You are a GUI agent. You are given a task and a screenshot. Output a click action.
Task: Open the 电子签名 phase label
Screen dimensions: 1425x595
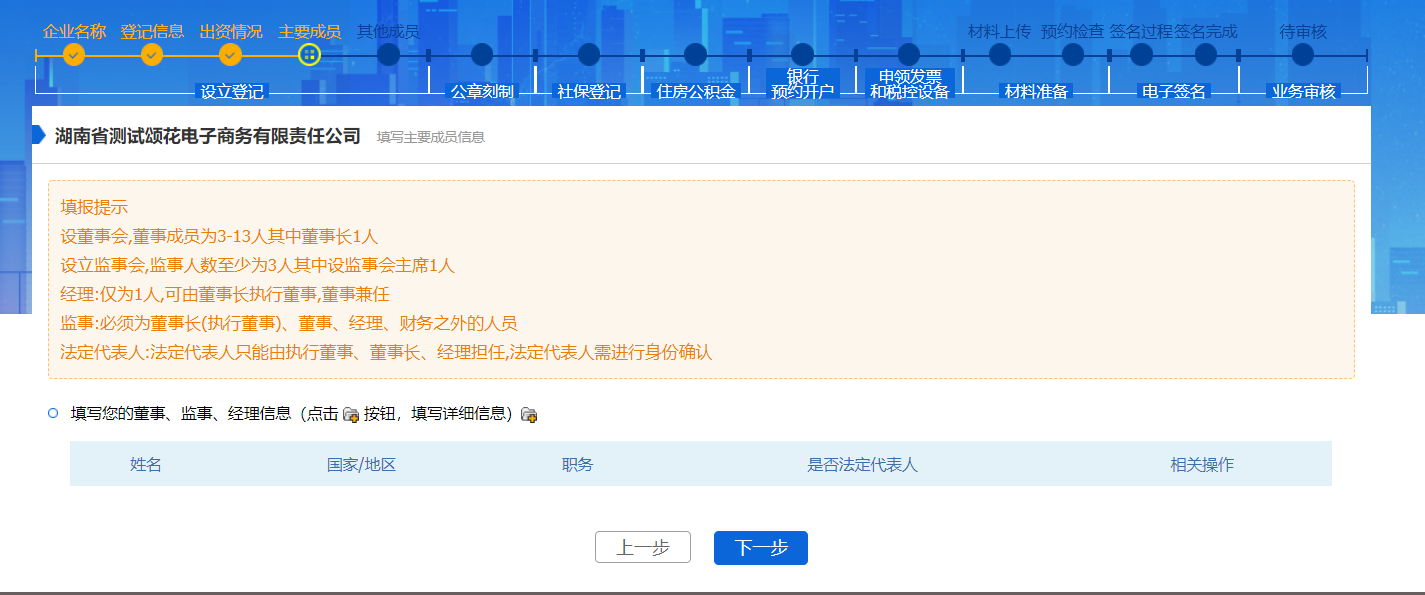click(1174, 92)
